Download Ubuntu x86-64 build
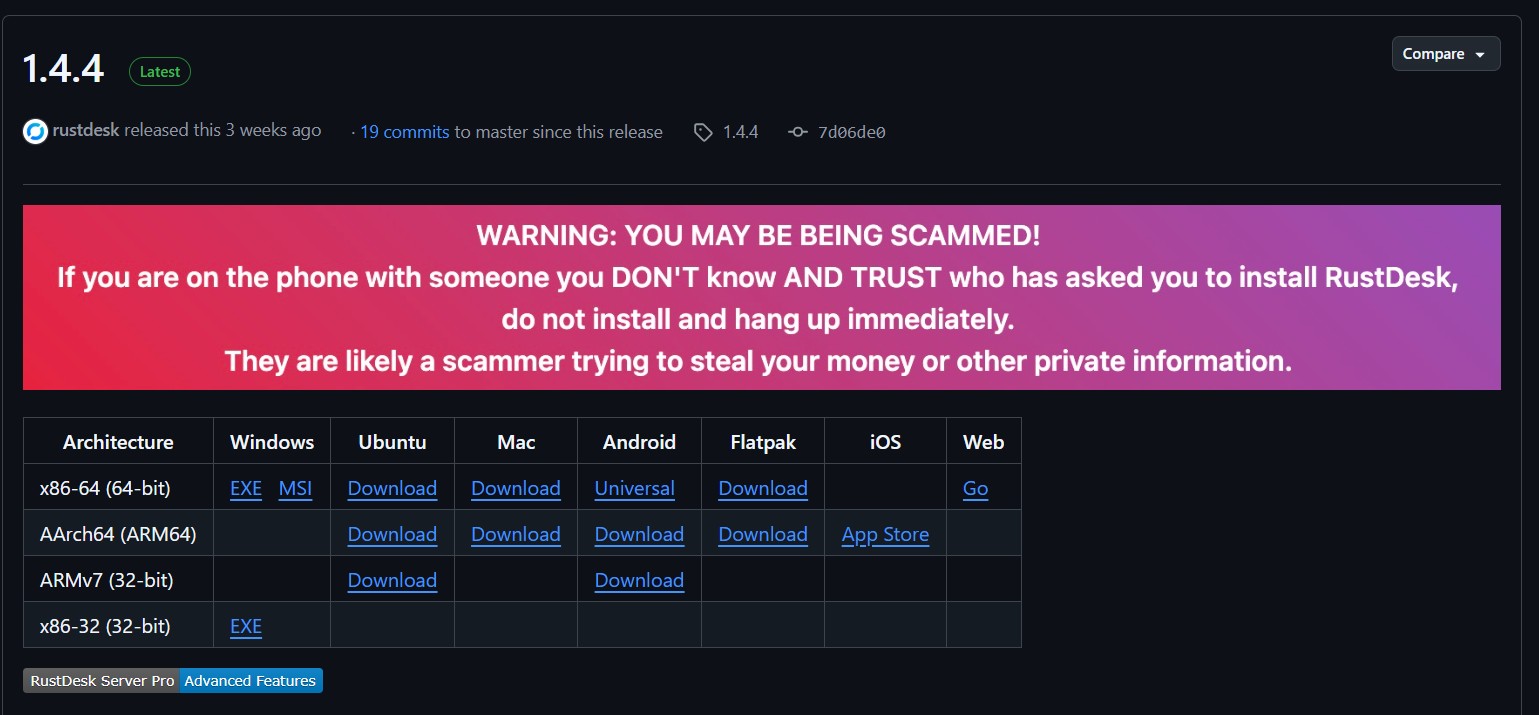The image size is (1539, 715). click(x=392, y=488)
